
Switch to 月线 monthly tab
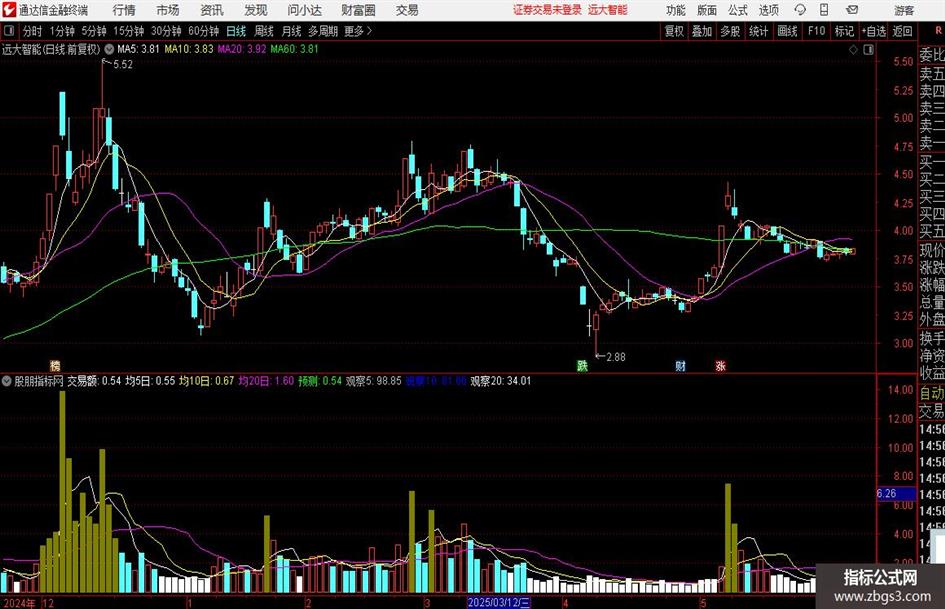pyautogui.click(x=291, y=31)
